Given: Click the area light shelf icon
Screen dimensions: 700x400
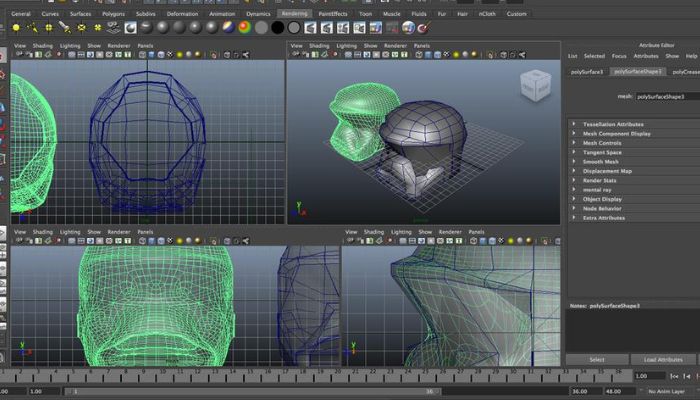Looking at the screenshot, I should point(80,27).
